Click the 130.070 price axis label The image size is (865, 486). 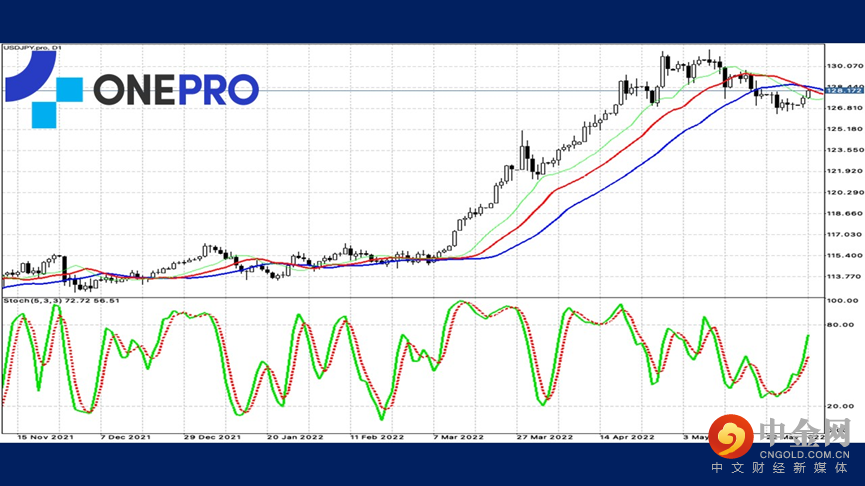pyautogui.click(x=844, y=66)
